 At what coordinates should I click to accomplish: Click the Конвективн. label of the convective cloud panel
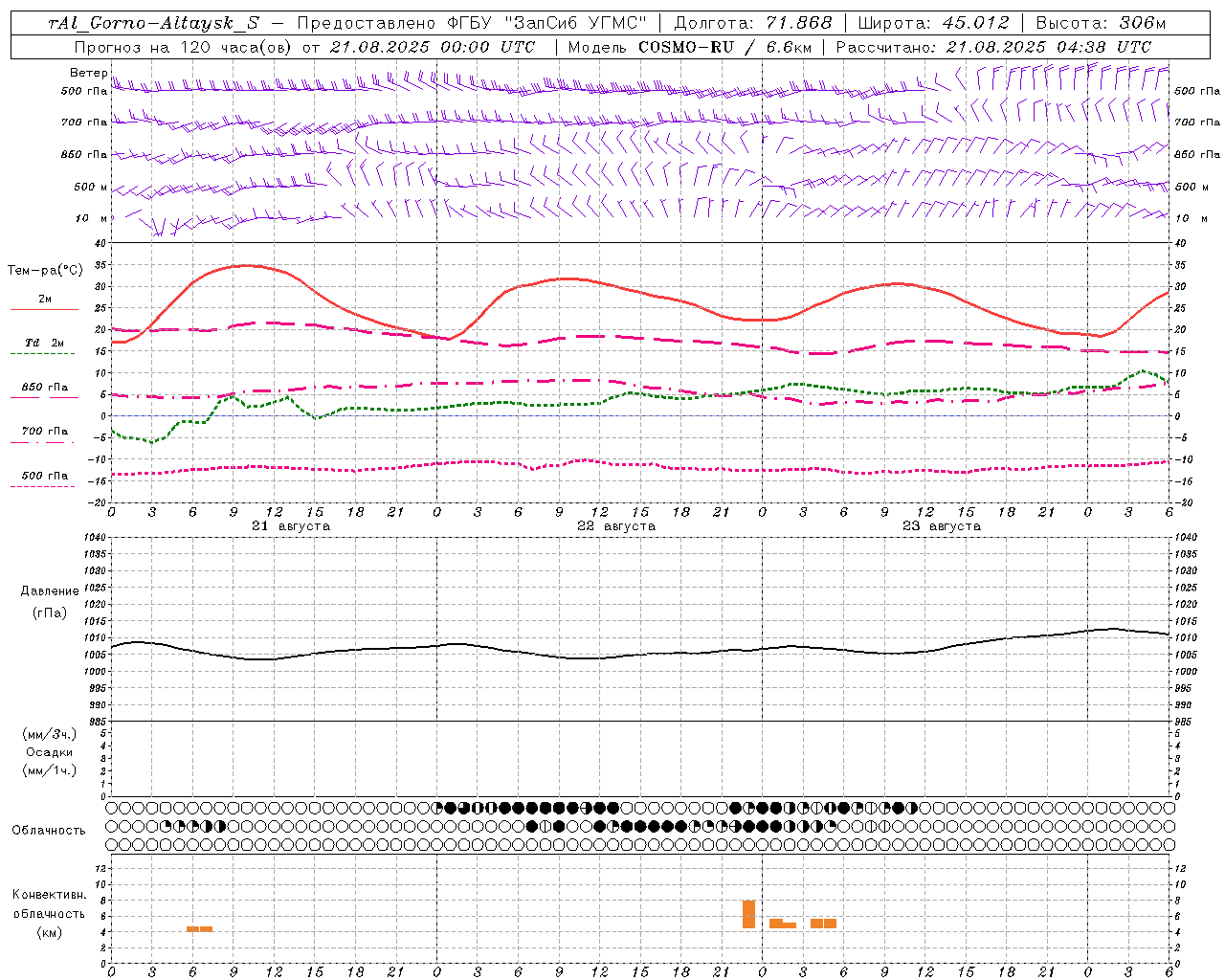pyautogui.click(x=50, y=895)
